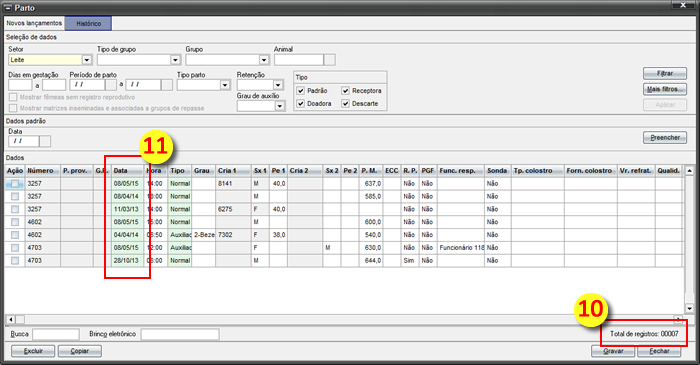Open the Histórico tab
The height and width of the screenshot is (365, 700).
pos(88,24)
